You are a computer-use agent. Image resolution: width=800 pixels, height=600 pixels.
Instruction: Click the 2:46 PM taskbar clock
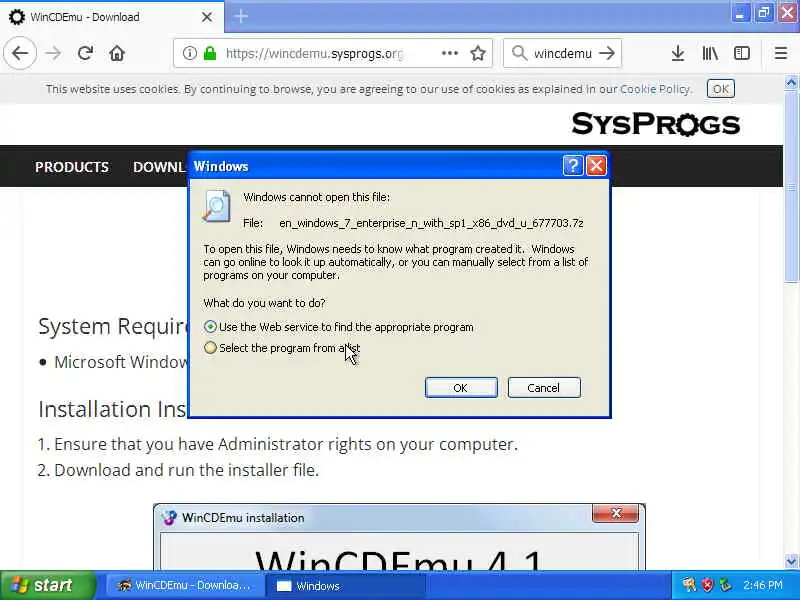tap(763, 585)
